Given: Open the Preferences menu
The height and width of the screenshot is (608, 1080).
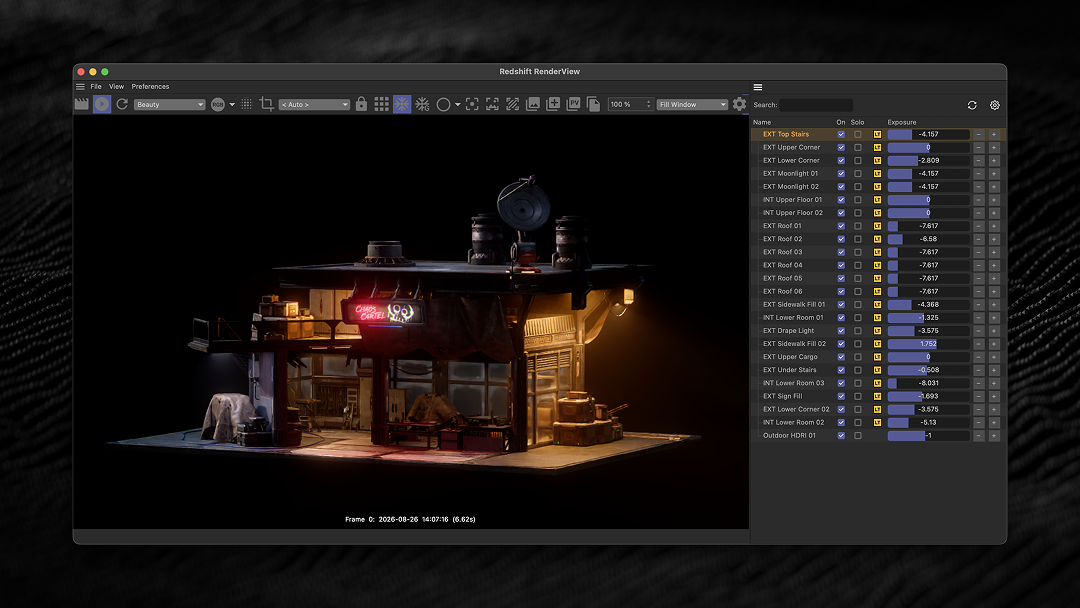Looking at the screenshot, I should [x=150, y=87].
